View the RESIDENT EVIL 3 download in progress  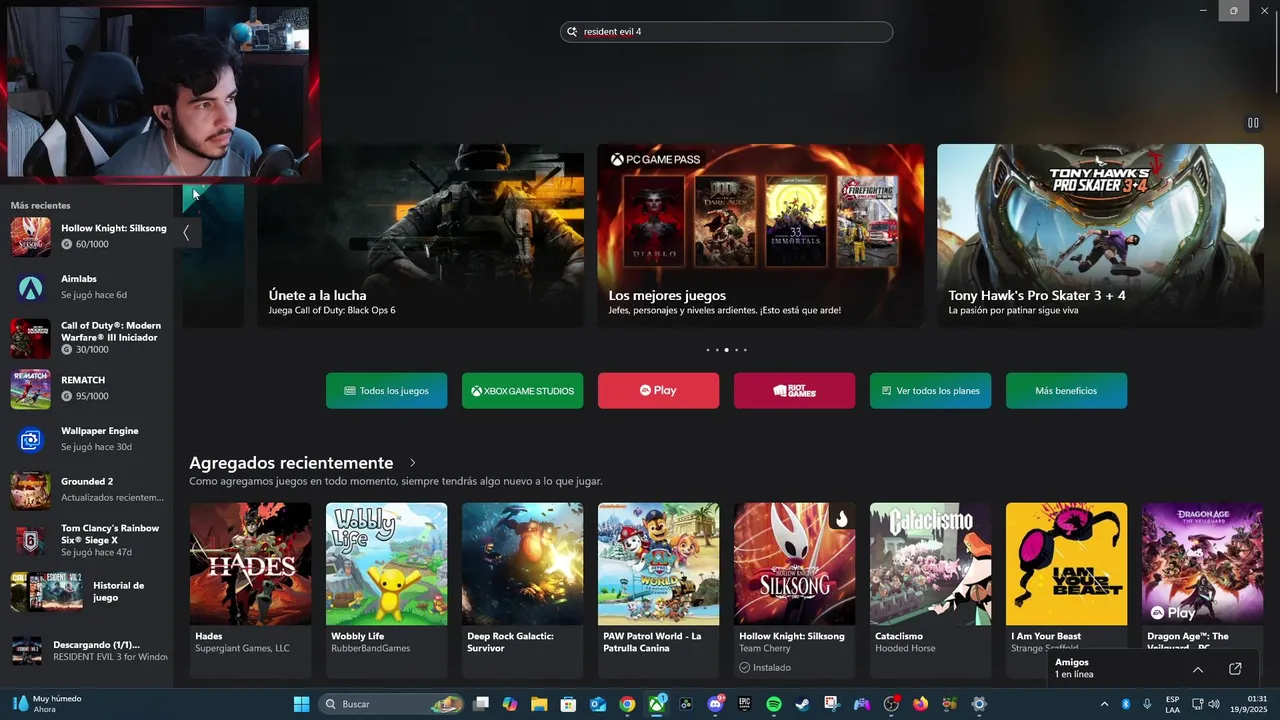coord(88,651)
